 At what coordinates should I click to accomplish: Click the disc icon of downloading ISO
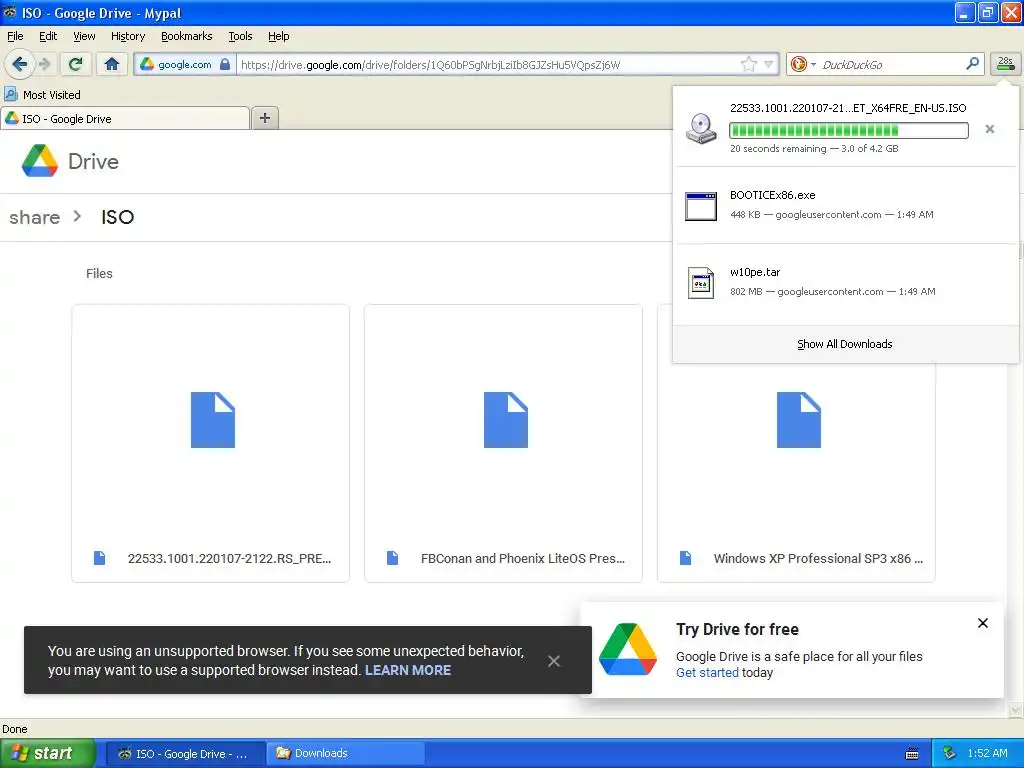click(701, 128)
